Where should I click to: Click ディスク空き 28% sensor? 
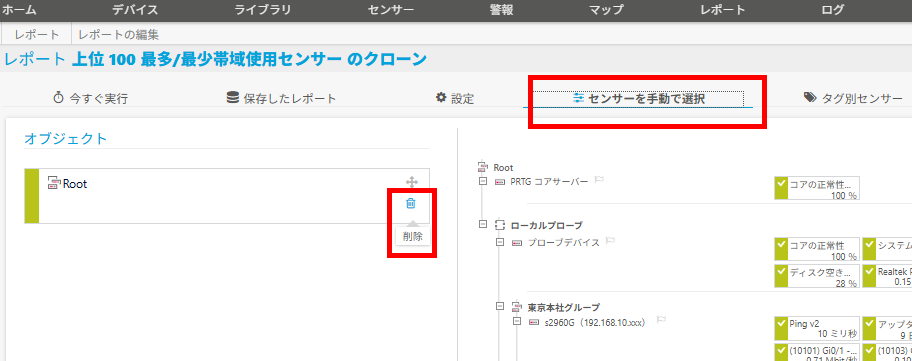(817, 276)
